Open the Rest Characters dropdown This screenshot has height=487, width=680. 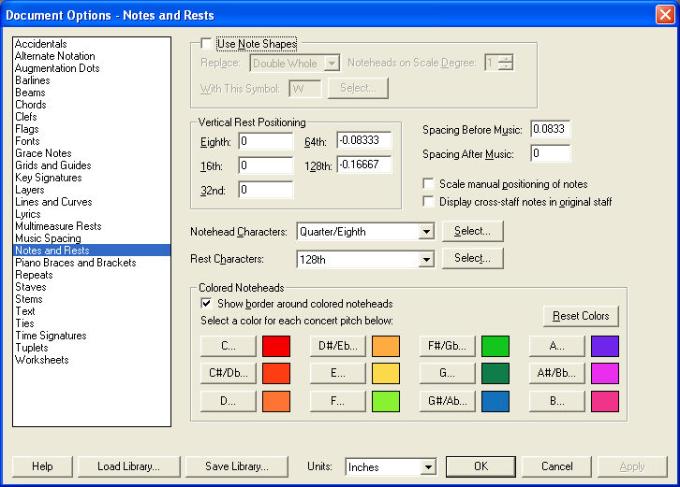tap(426, 259)
